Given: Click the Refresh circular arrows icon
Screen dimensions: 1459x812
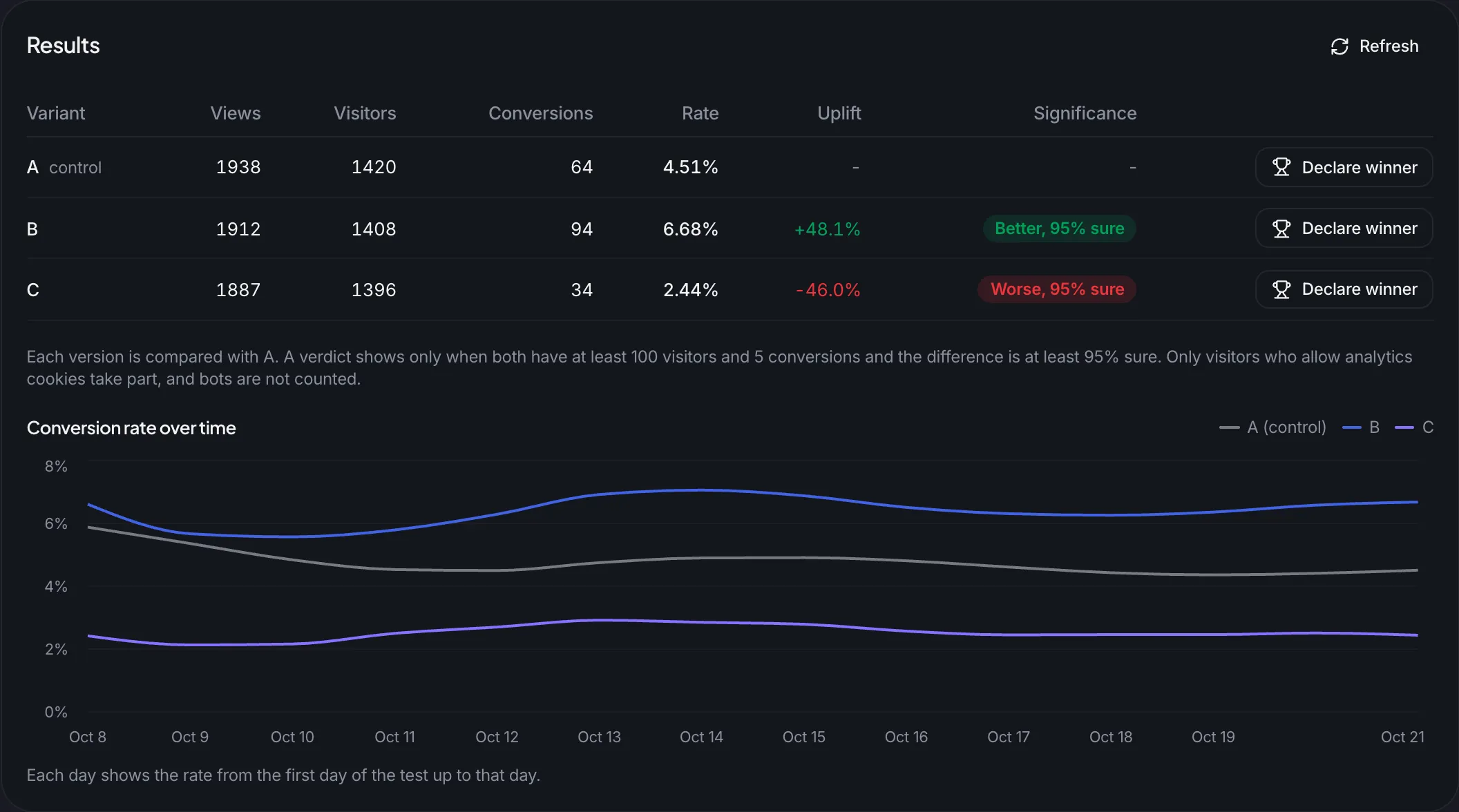Looking at the screenshot, I should pos(1339,46).
